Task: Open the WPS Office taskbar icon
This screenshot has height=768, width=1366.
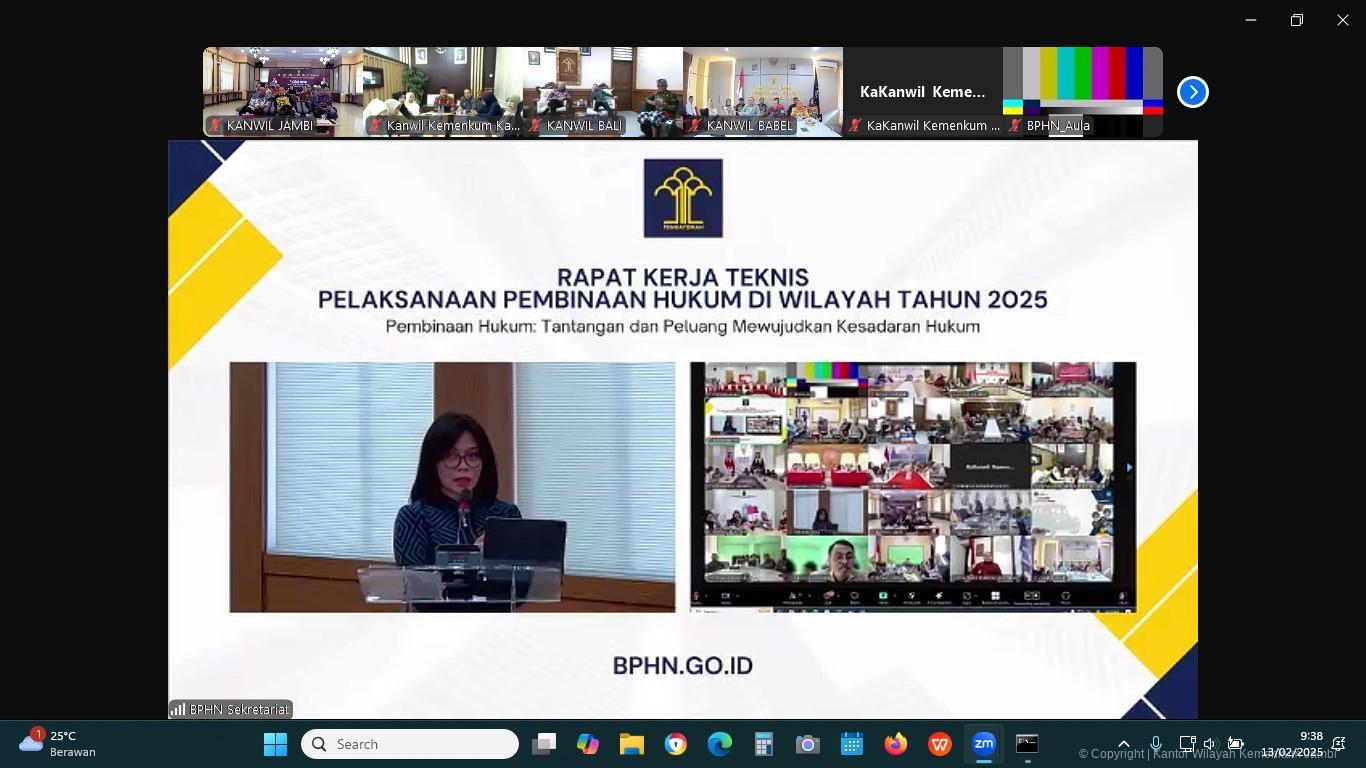Action: tap(940, 744)
